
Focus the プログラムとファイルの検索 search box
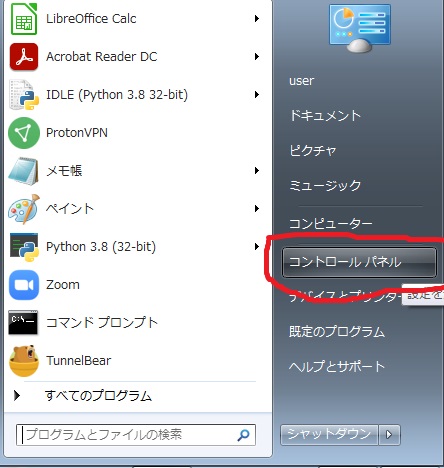[x=136, y=435]
